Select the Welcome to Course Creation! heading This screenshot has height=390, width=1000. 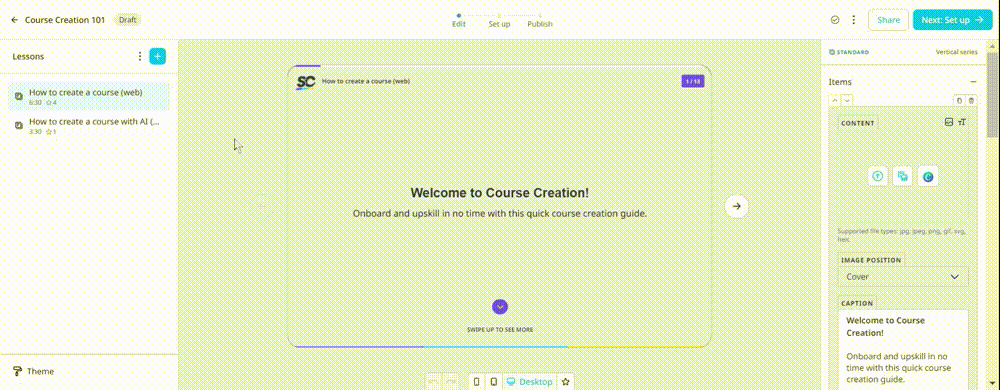[x=500, y=192]
